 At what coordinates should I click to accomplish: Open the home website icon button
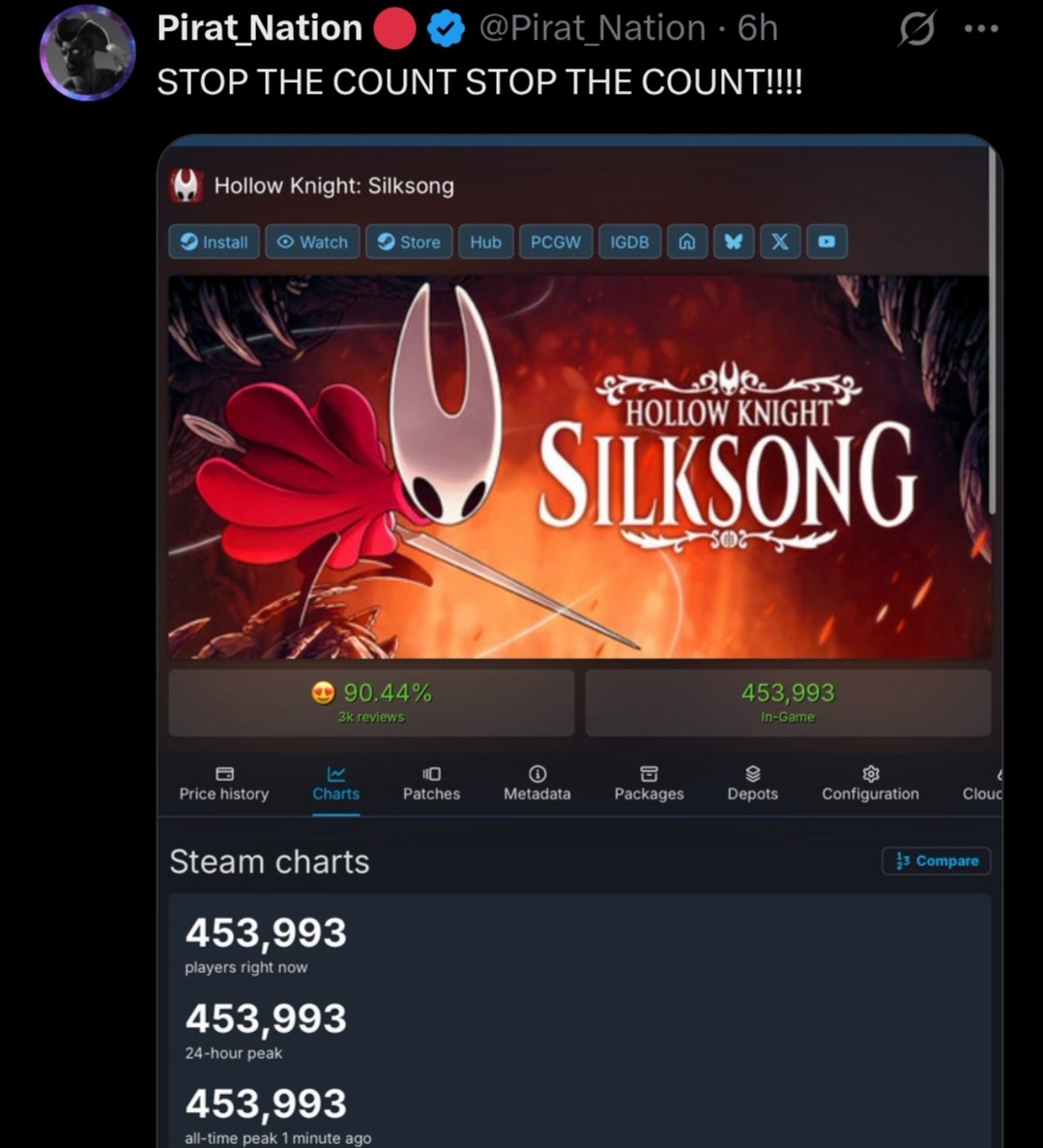coord(687,242)
